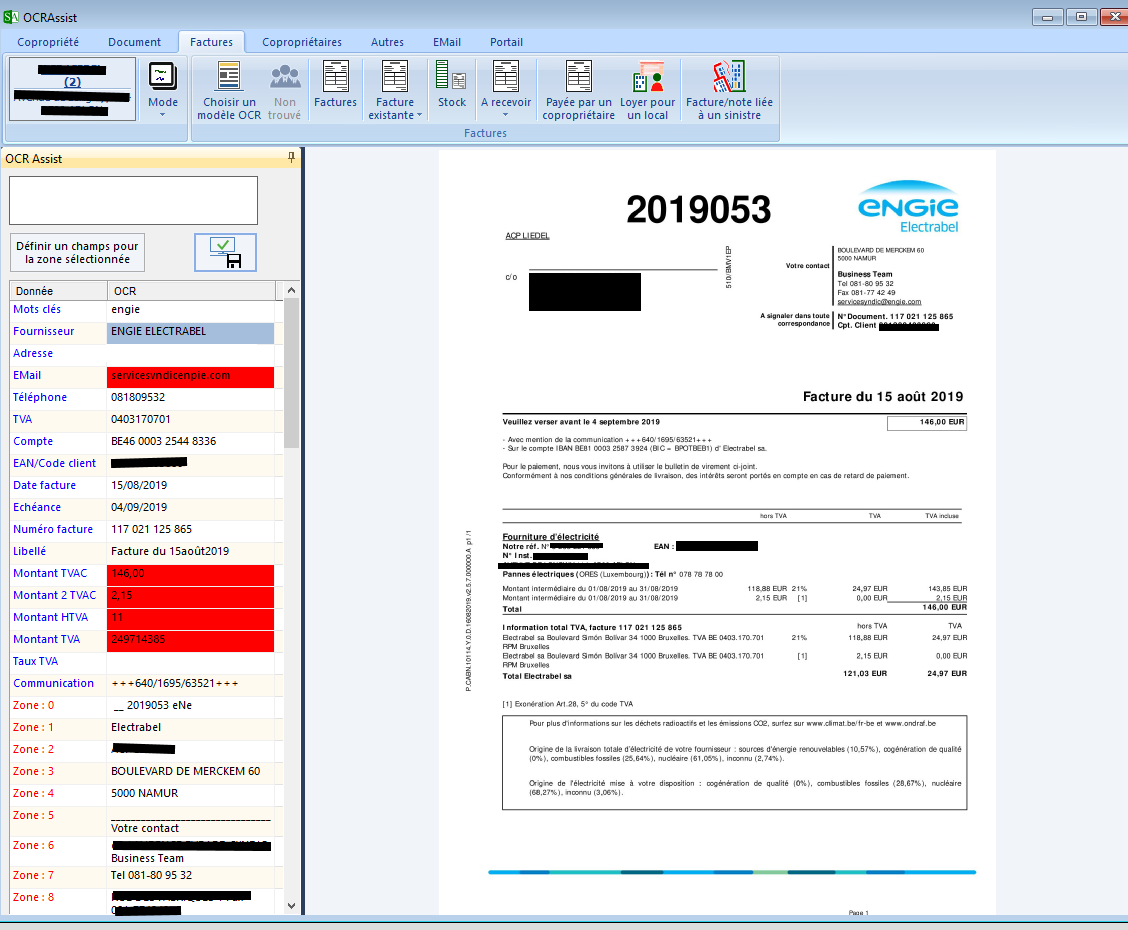This screenshot has width=1128, height=930.
Task: Switch to the Document tab
Action: (x=135, y=42)
